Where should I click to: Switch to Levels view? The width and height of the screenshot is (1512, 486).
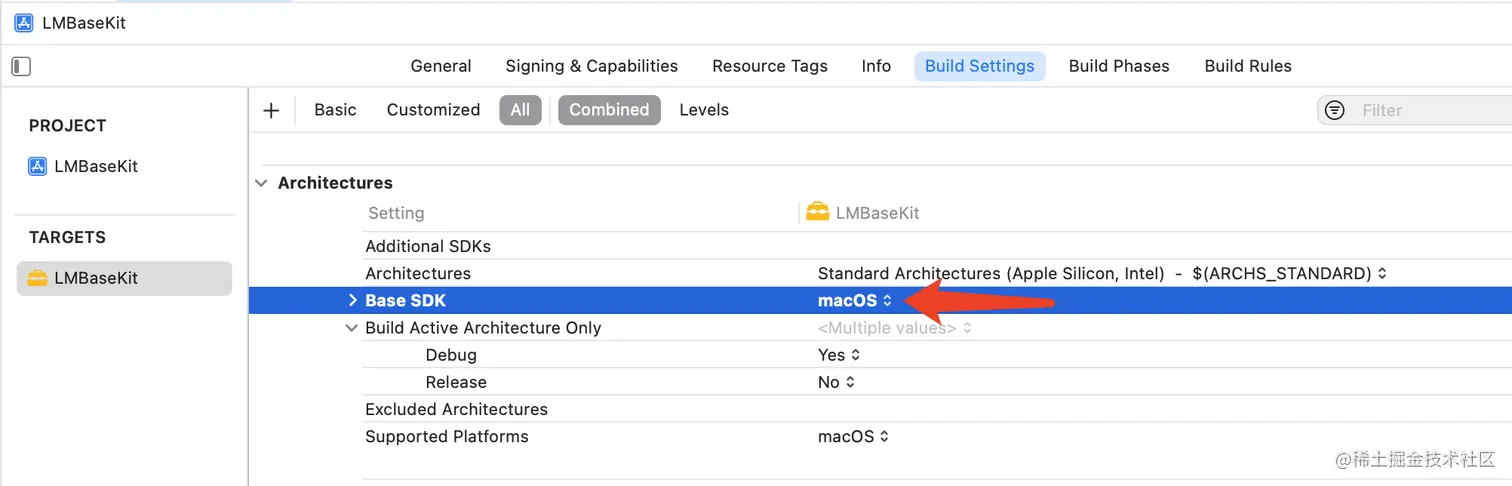click(x=704, y=110)
